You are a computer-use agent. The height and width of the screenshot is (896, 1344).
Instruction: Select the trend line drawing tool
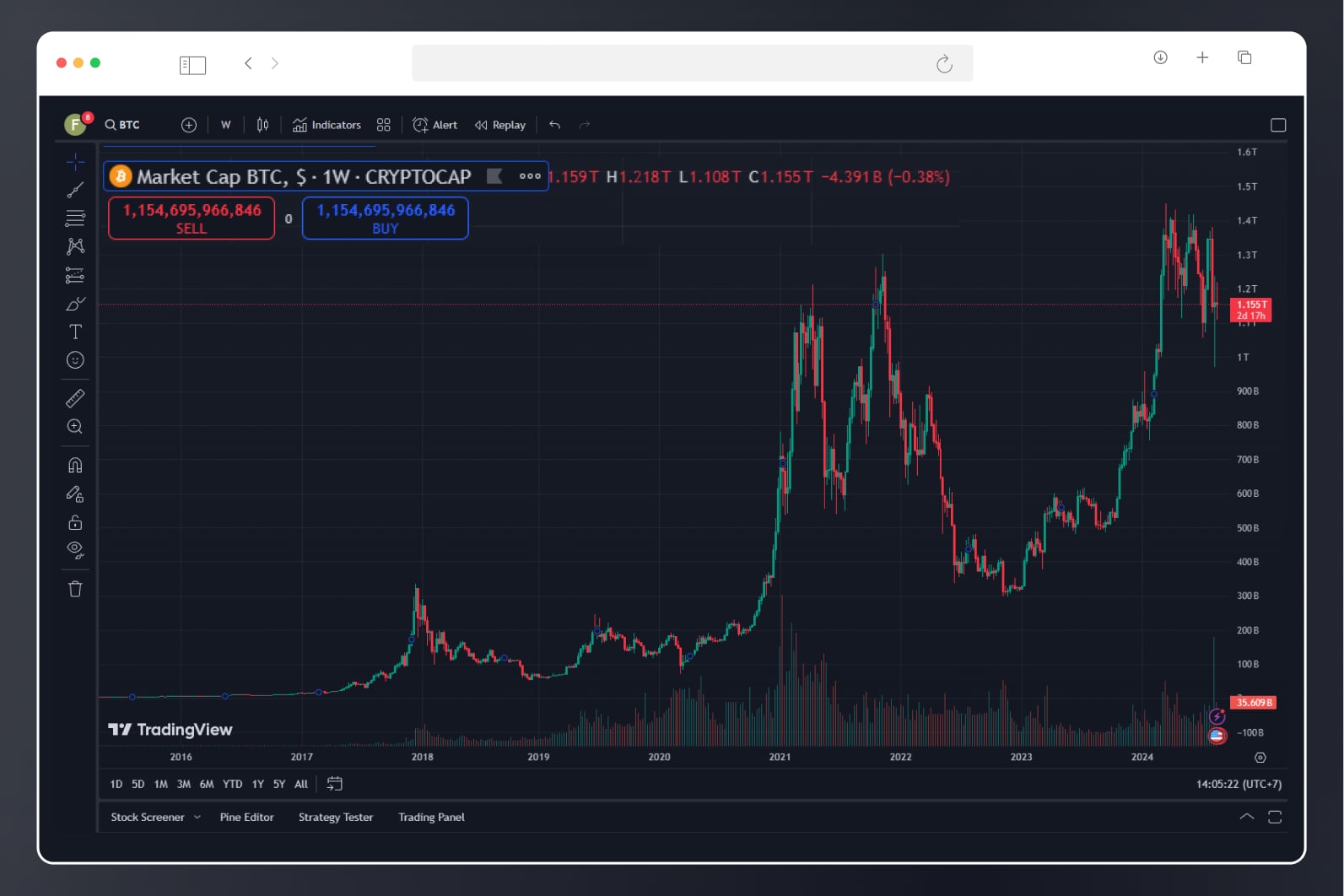click(x=75, y=190)
